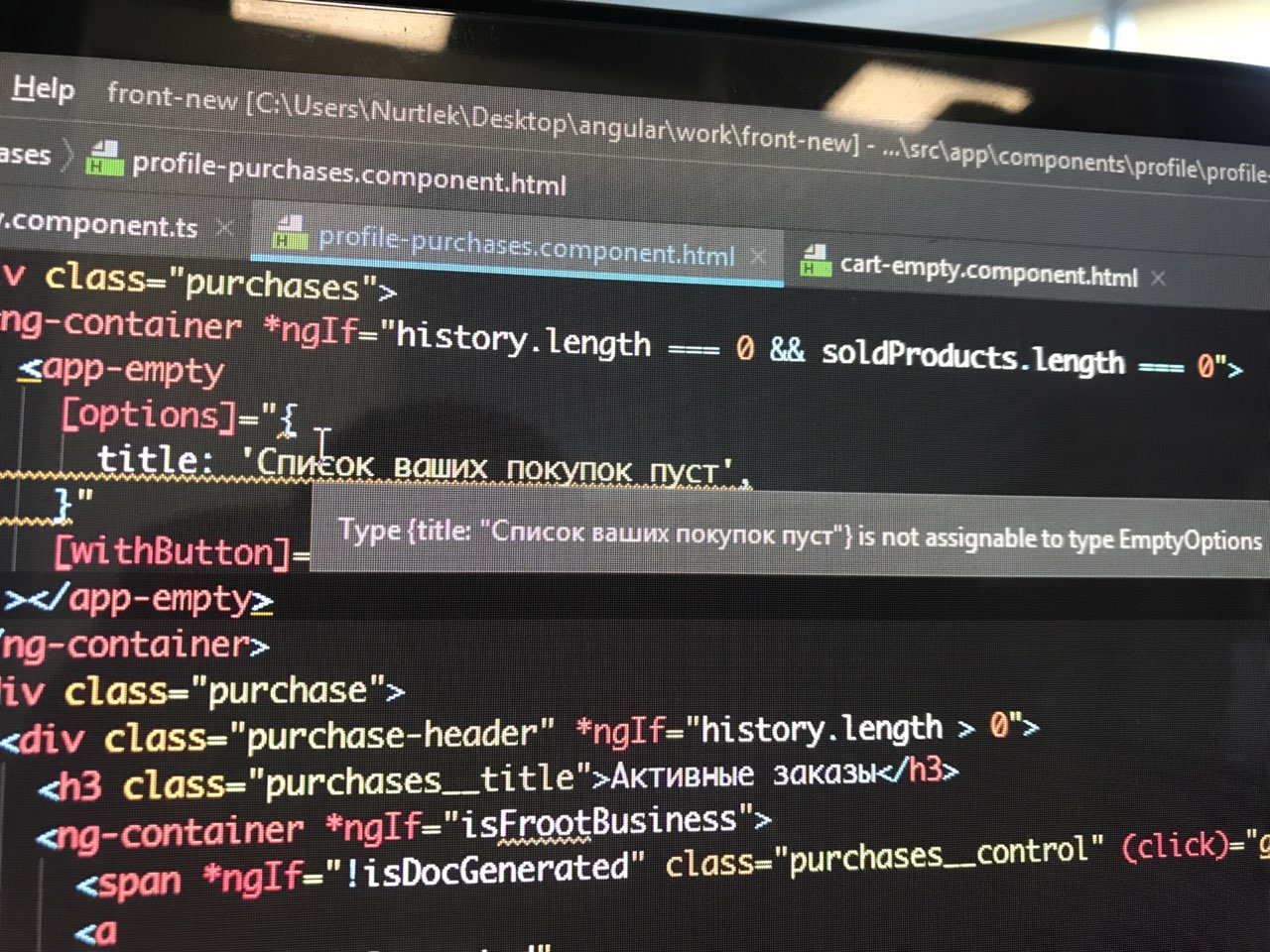Click the closing ng-container tag
Viewport: 1270px width, 952px height.
tap(134, 645)
